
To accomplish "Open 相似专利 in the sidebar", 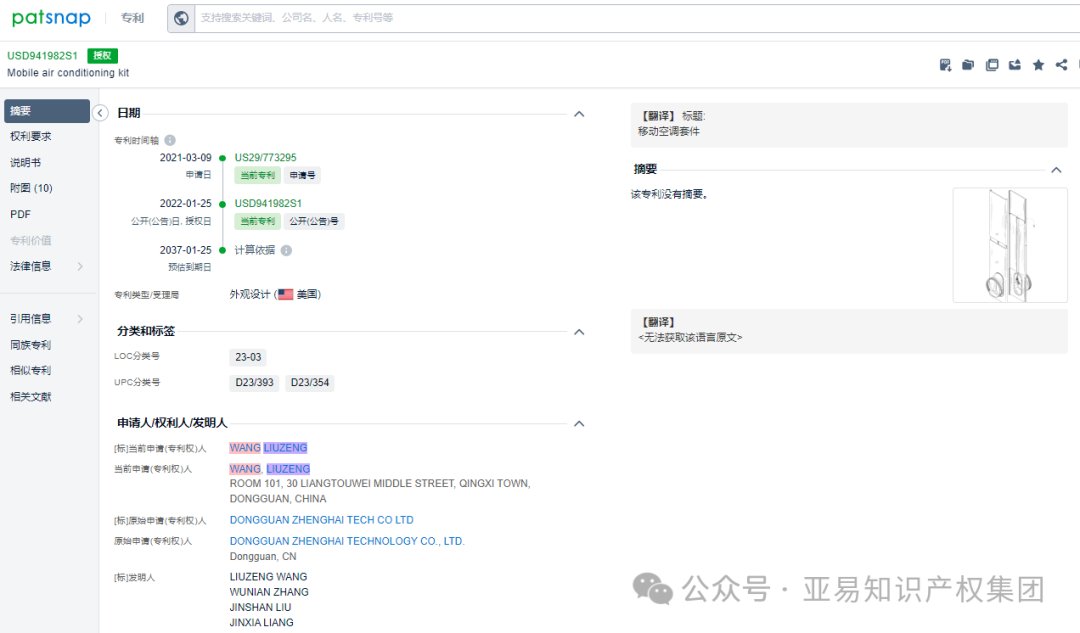I will tap(30, 371).
